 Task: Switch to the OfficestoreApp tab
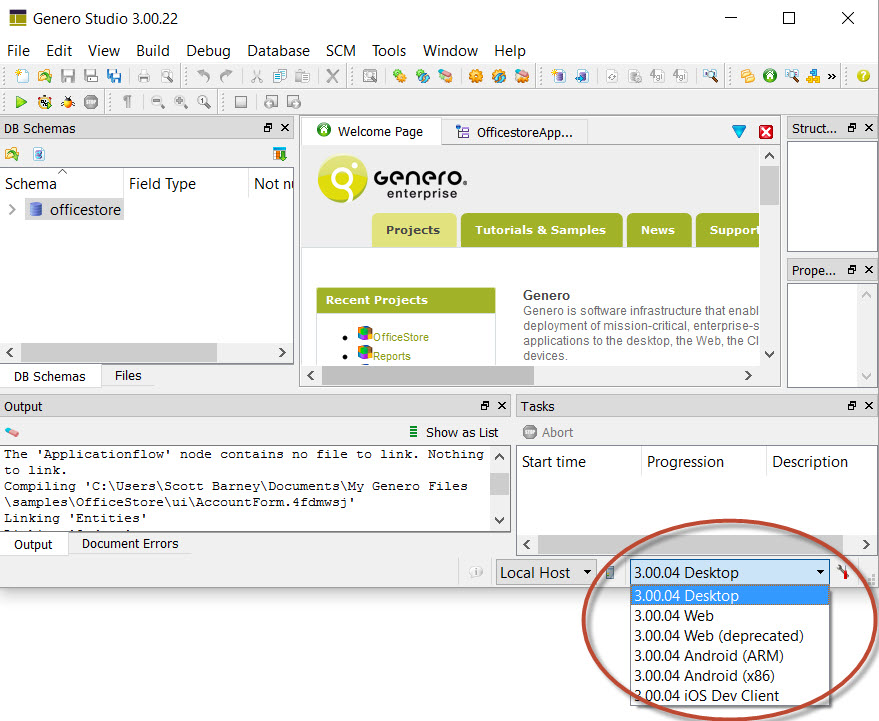tap(520, 131)
